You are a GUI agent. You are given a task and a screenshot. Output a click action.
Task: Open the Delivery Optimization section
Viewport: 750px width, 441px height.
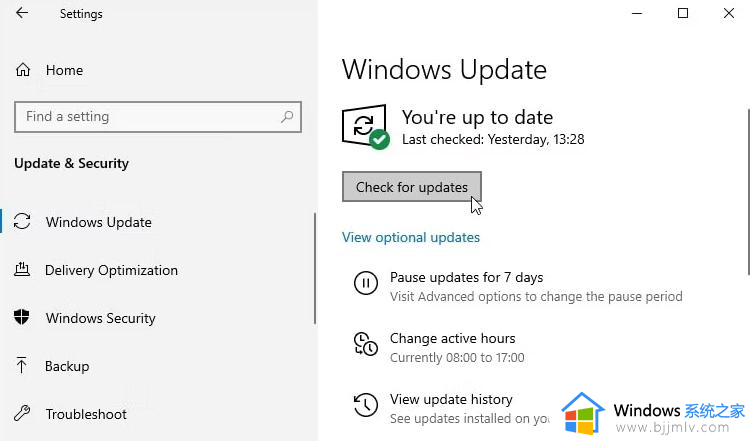111,270
